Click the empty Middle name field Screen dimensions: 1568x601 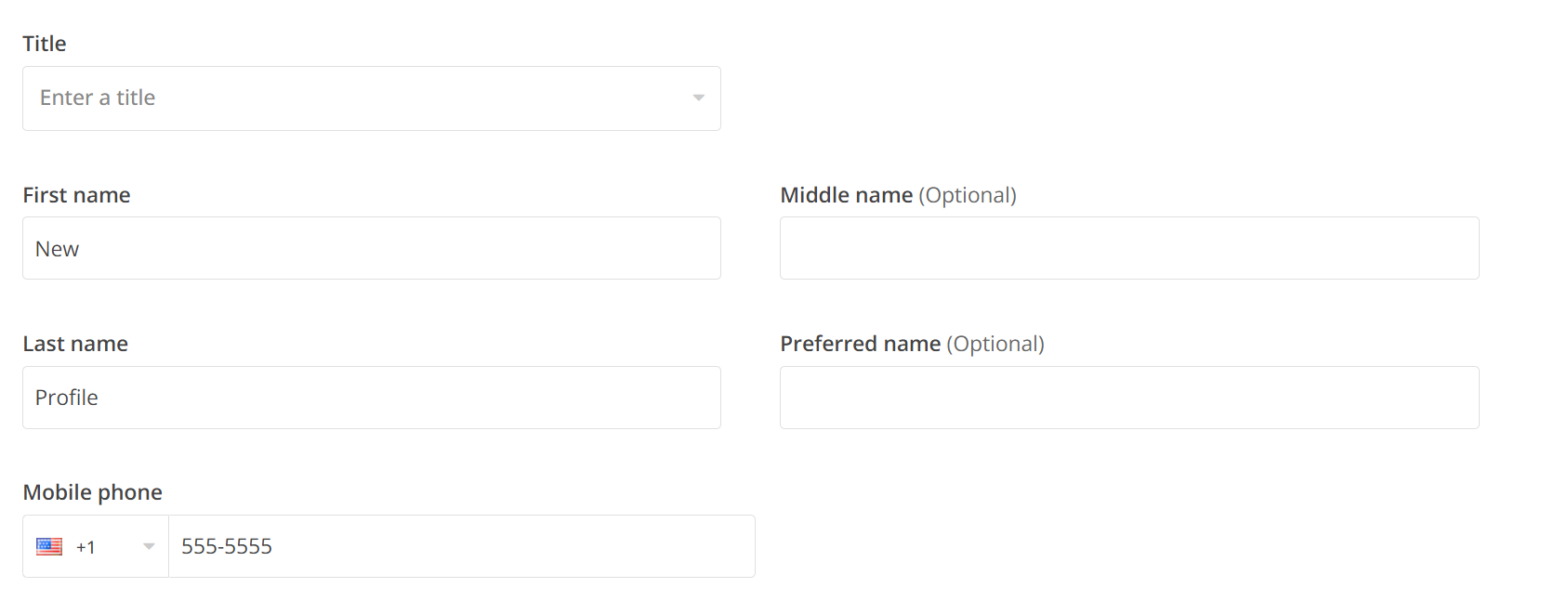[1128, 248]
